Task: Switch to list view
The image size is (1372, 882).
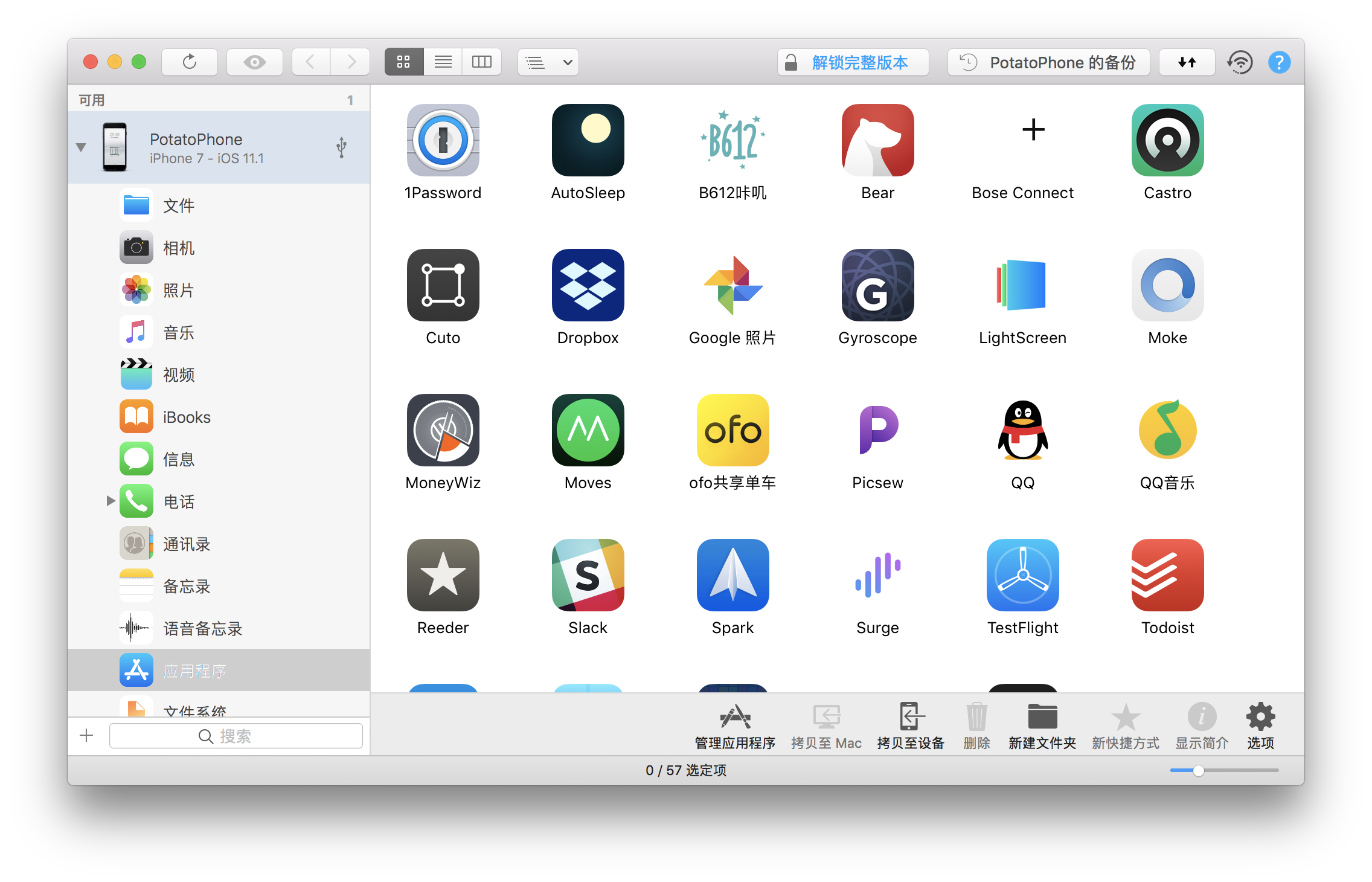Action: [x=443, y=62]
